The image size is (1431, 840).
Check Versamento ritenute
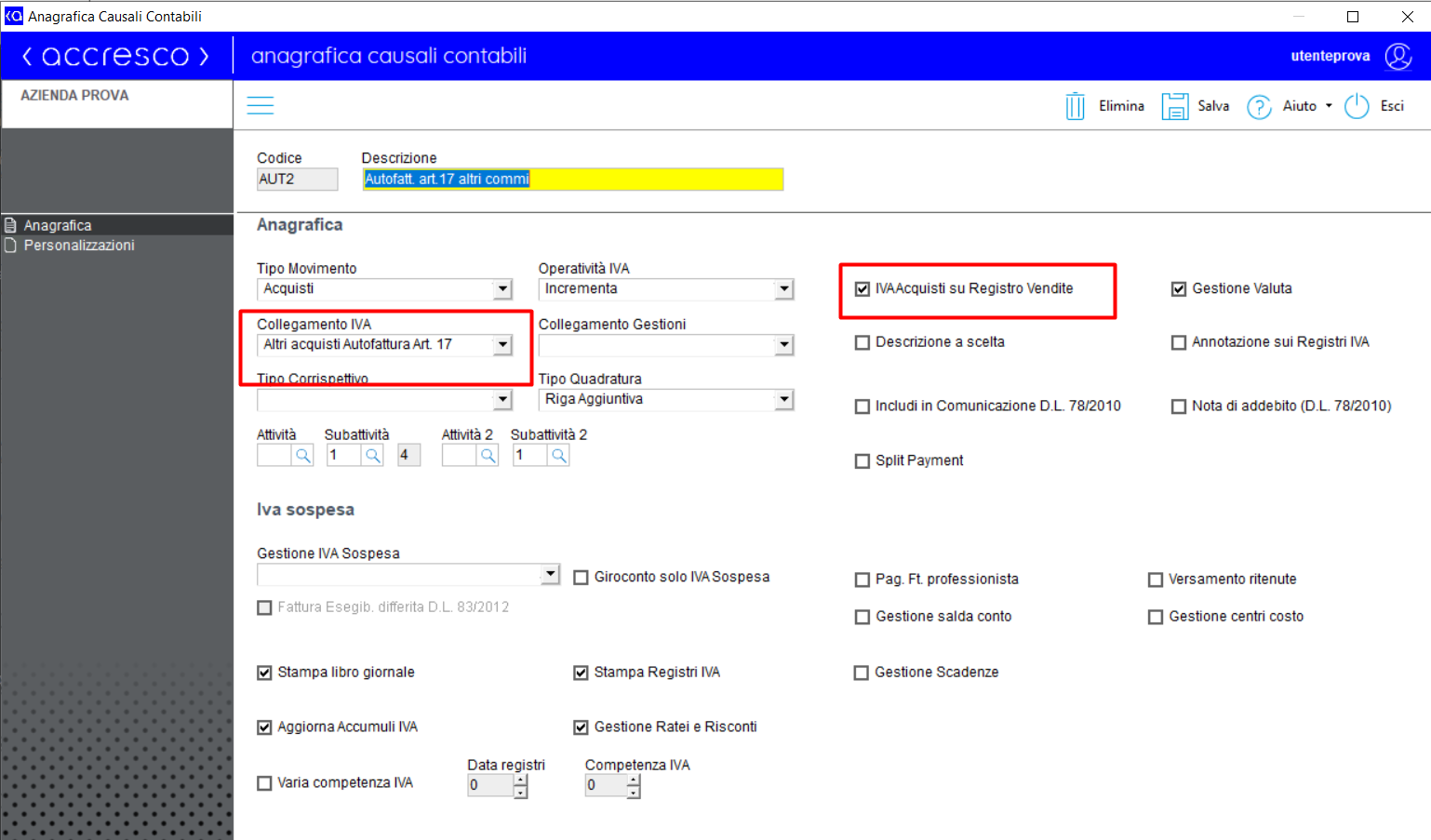[1156, 580]
